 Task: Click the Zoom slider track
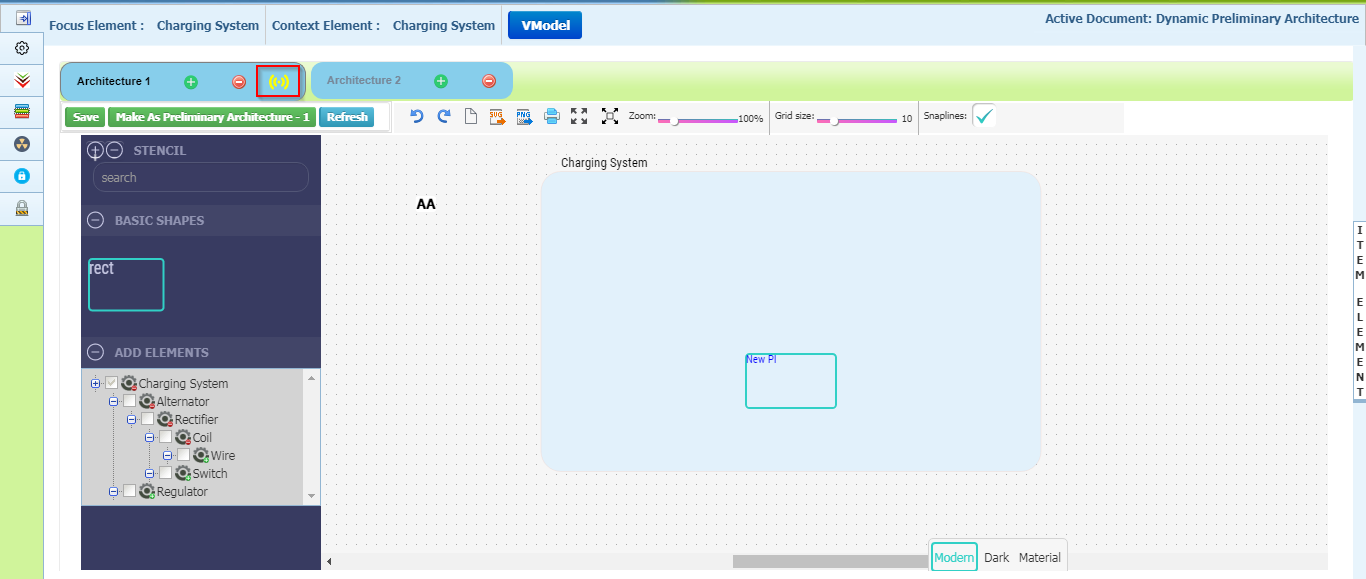697,120
